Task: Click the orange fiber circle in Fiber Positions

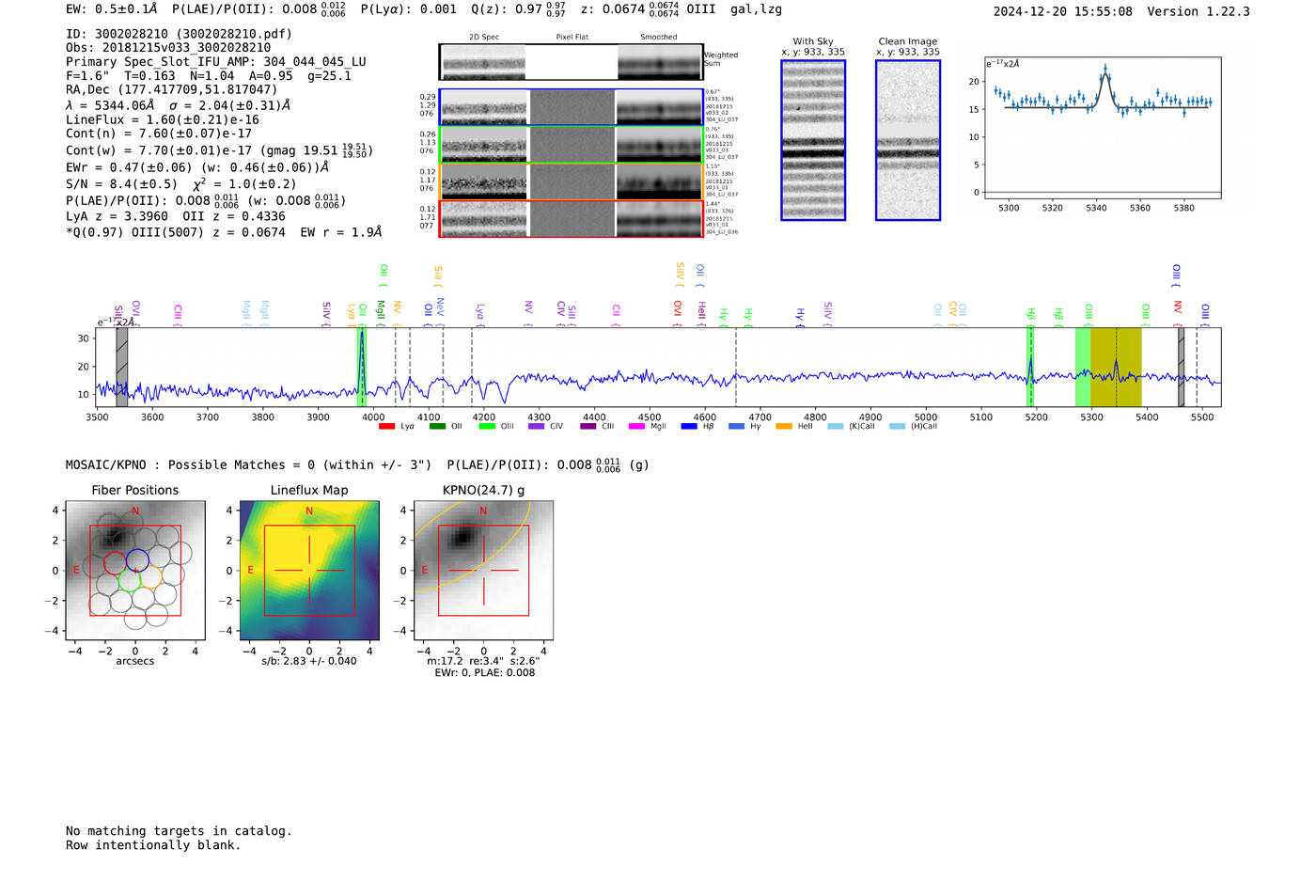Action: point(150,577)
